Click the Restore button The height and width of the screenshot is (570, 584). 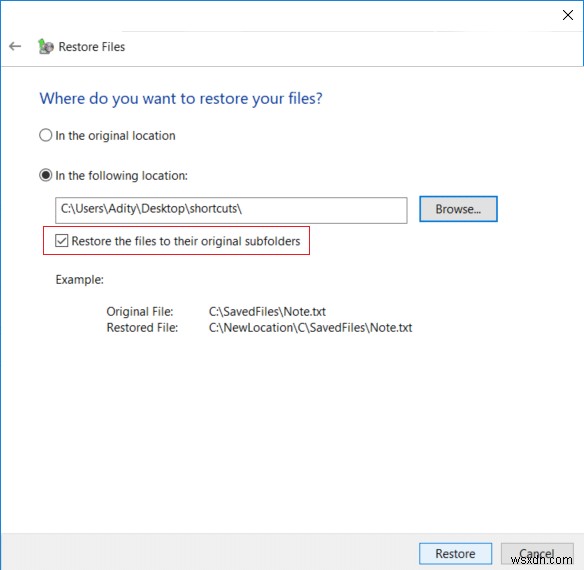(455, 554)
